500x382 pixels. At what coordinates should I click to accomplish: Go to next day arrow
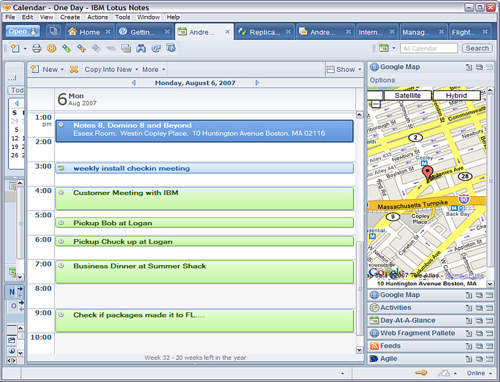(257, 83)
